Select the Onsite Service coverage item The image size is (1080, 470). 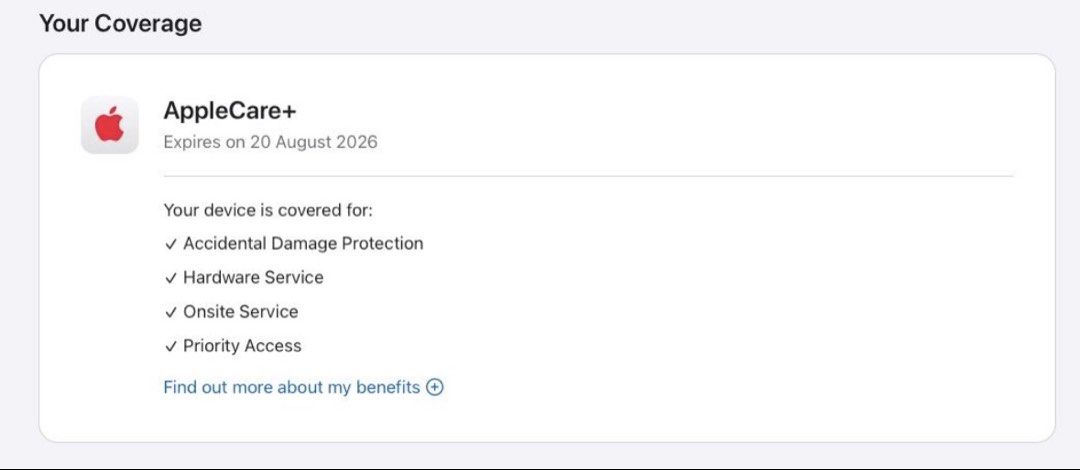[240, 311]
